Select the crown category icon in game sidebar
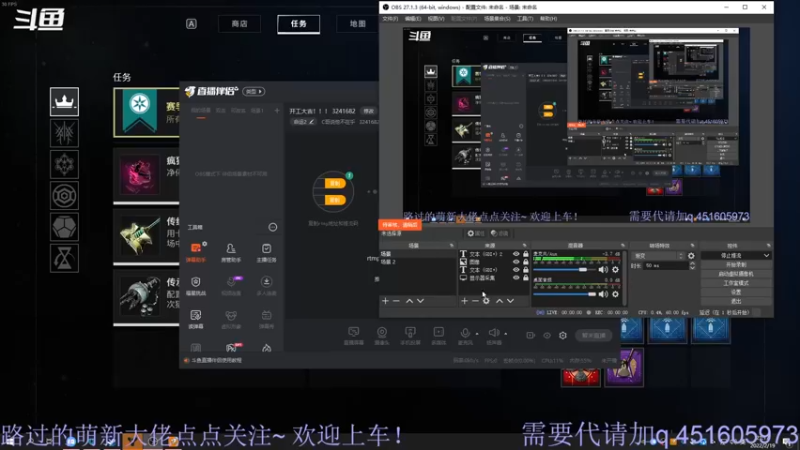800x450 pixels. (64, 101)
